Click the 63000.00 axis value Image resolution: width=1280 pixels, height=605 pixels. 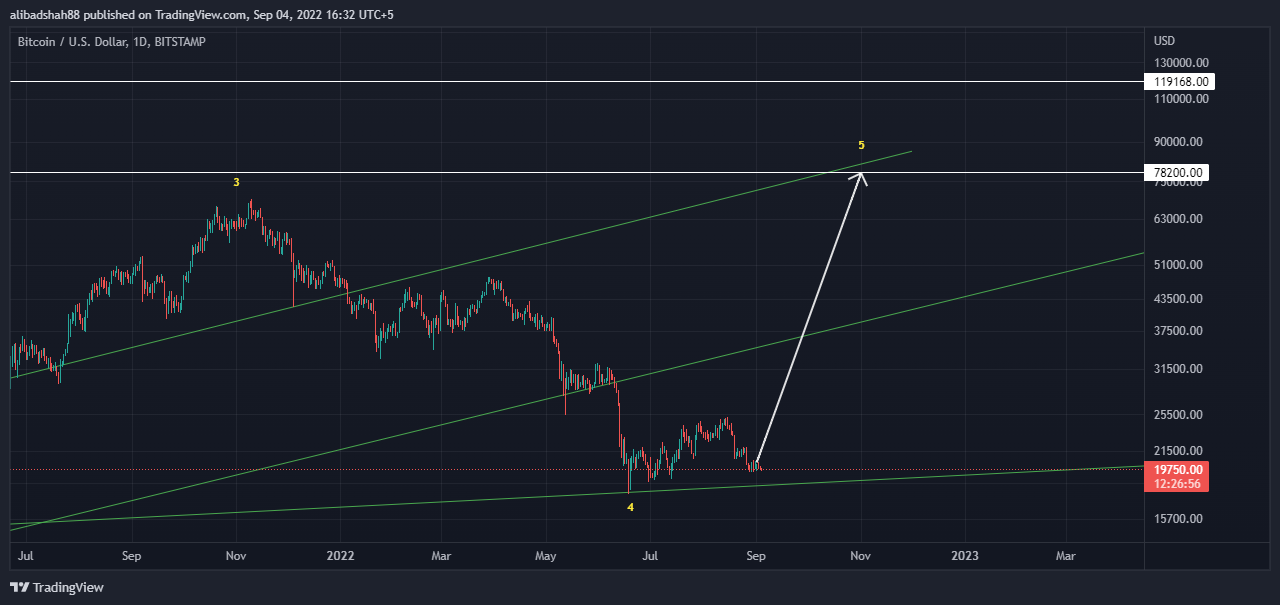click(x=1177, y=219)
